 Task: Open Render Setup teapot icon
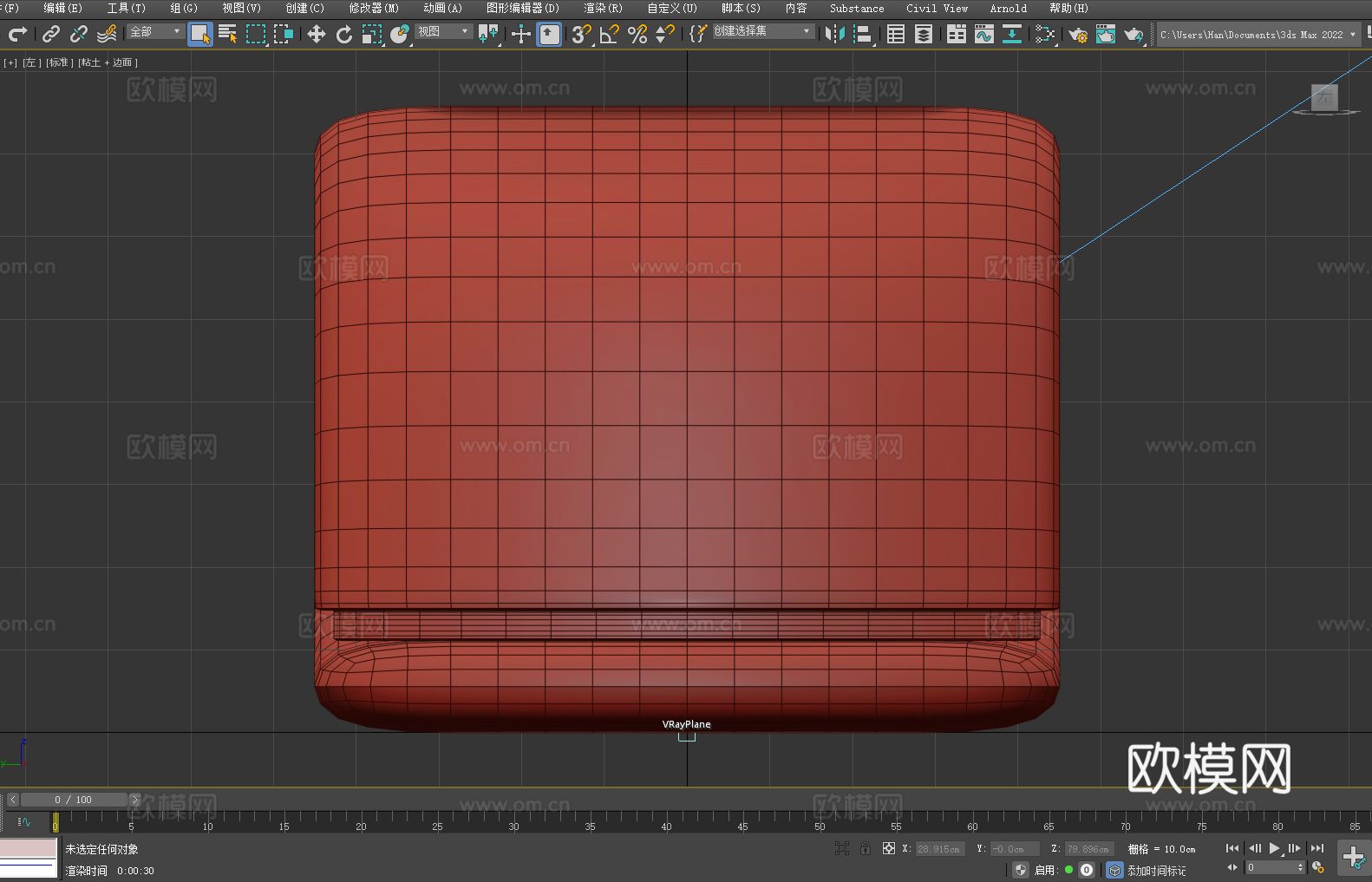point(1077,34)
